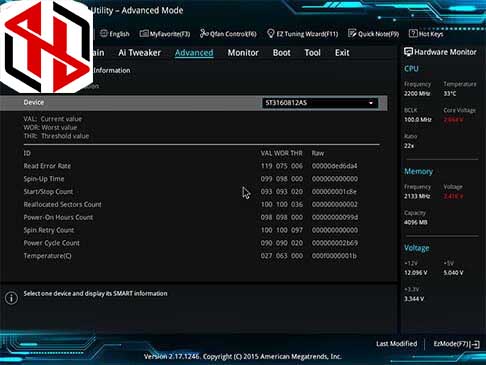Open Qfan Control(F6)

pyautogui.click(x=228, y=34)
